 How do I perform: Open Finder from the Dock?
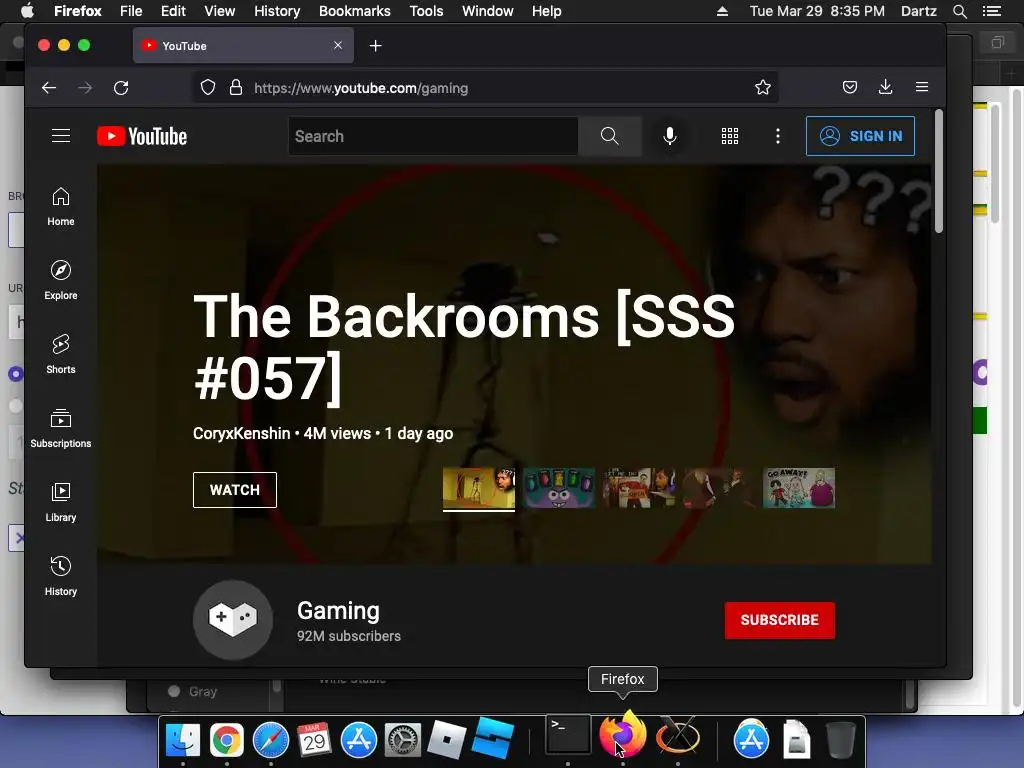coord(183,740)
